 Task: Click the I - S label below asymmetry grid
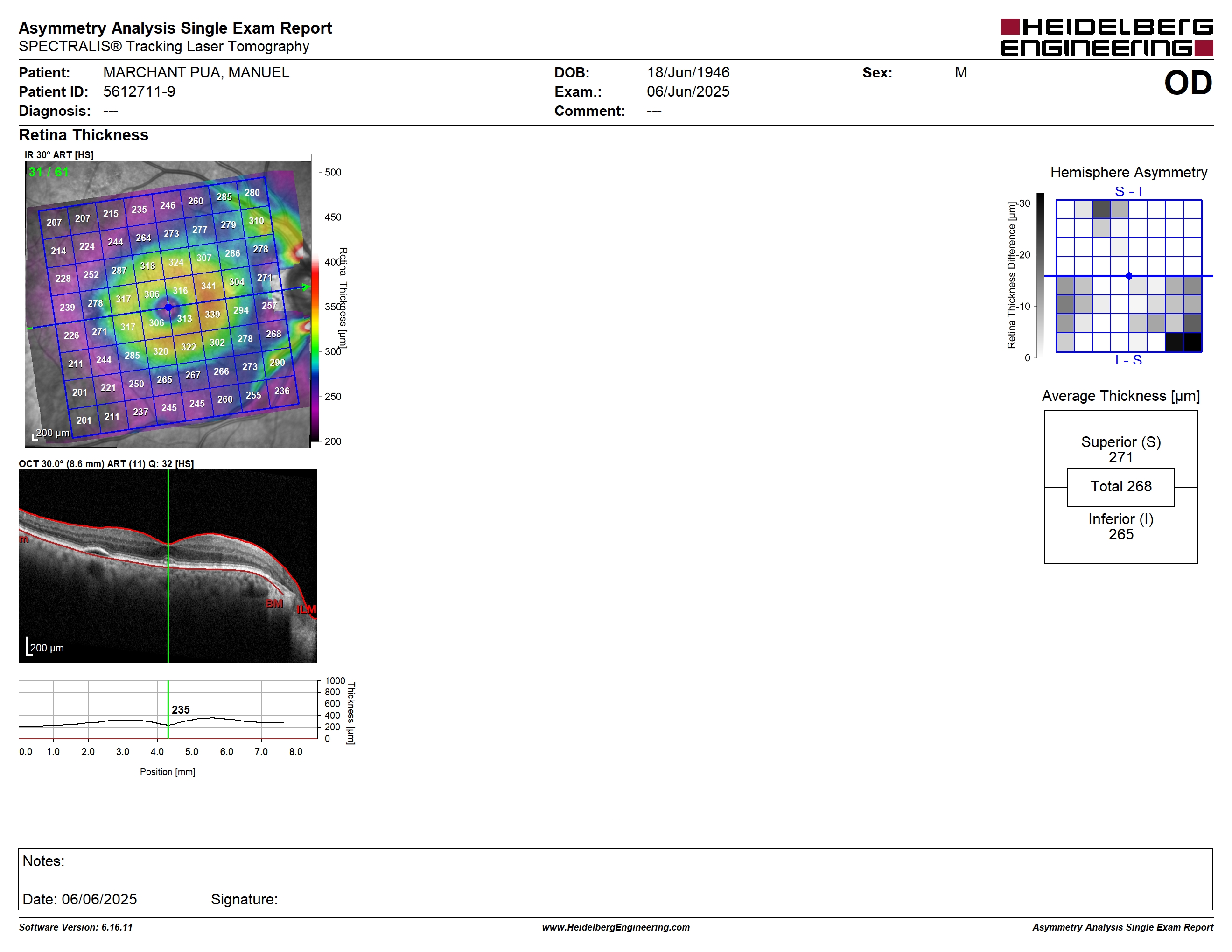[x=1128, y=359]
